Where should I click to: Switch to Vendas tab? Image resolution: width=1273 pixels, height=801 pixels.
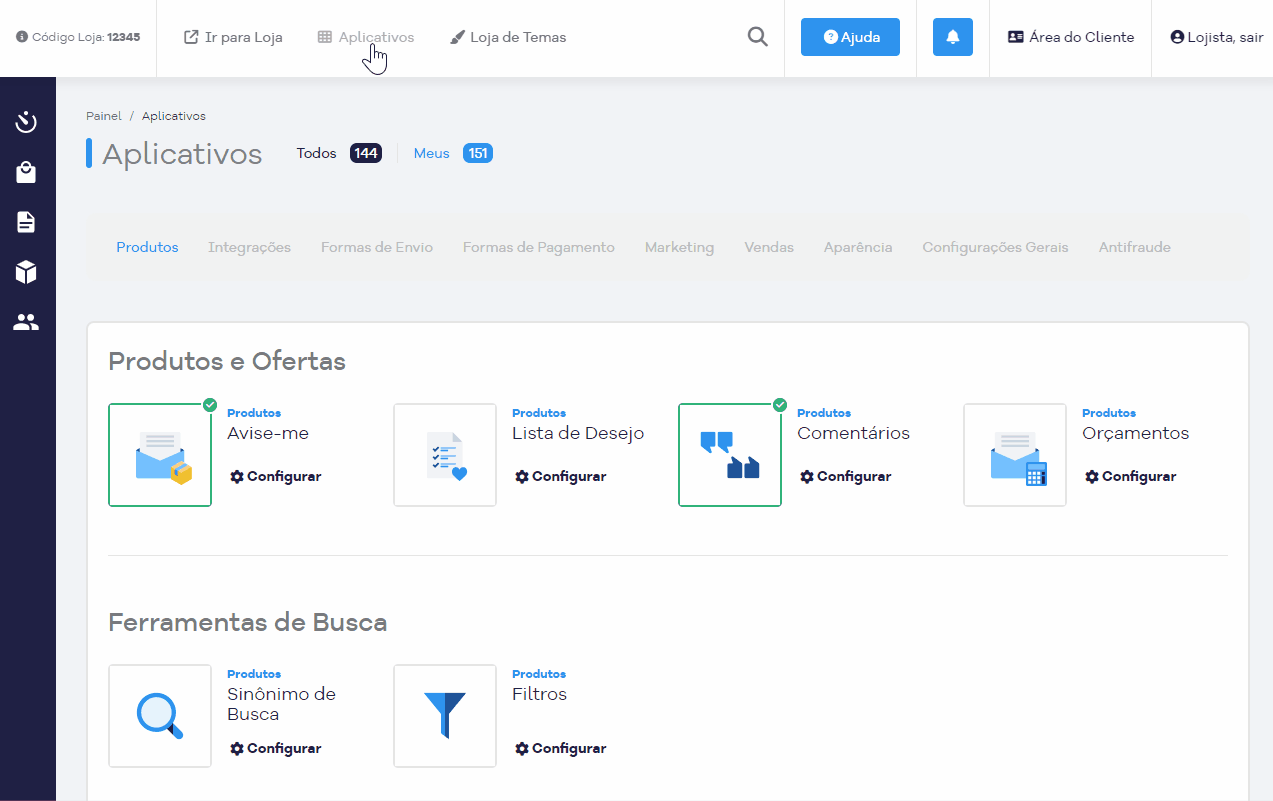(769, 247)
